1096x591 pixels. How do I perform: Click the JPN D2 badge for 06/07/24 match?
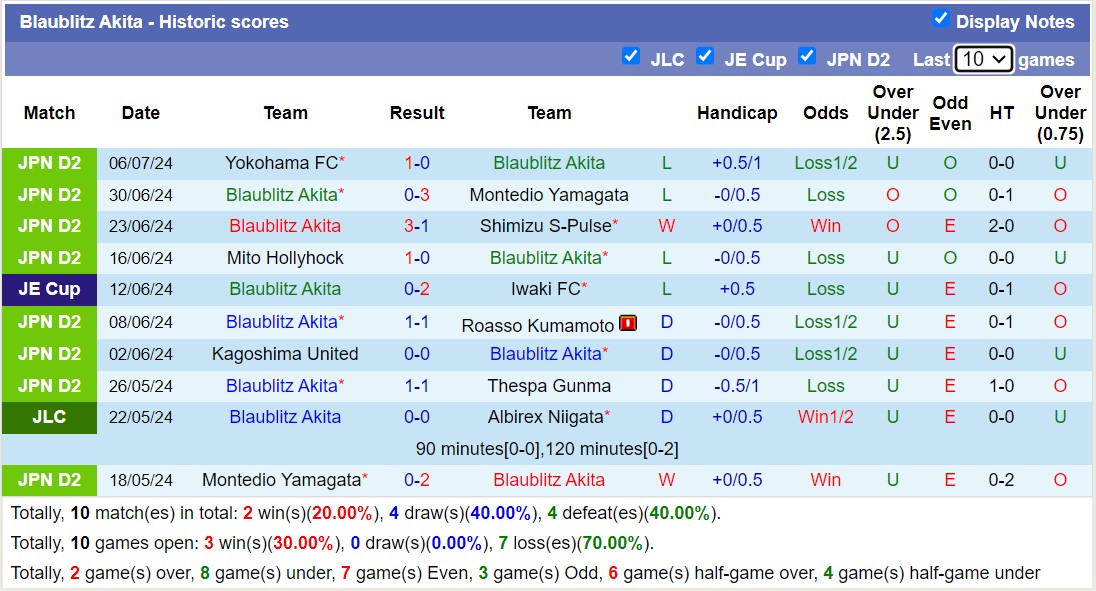click(49, 163)
